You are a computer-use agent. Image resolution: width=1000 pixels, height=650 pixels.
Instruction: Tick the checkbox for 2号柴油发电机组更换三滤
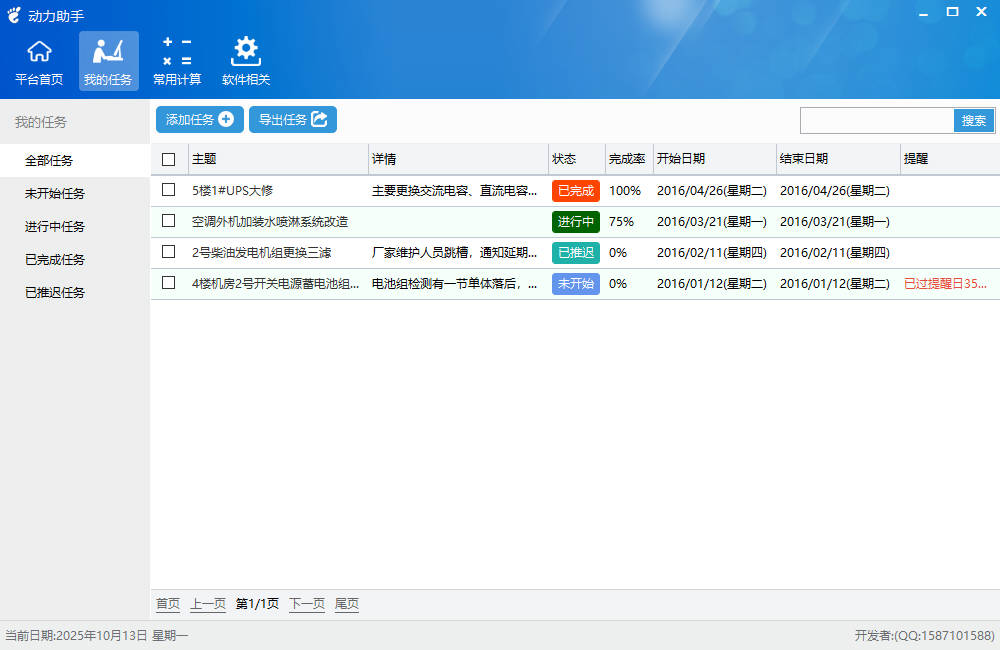pyautogui.click(x=168, y=252)
